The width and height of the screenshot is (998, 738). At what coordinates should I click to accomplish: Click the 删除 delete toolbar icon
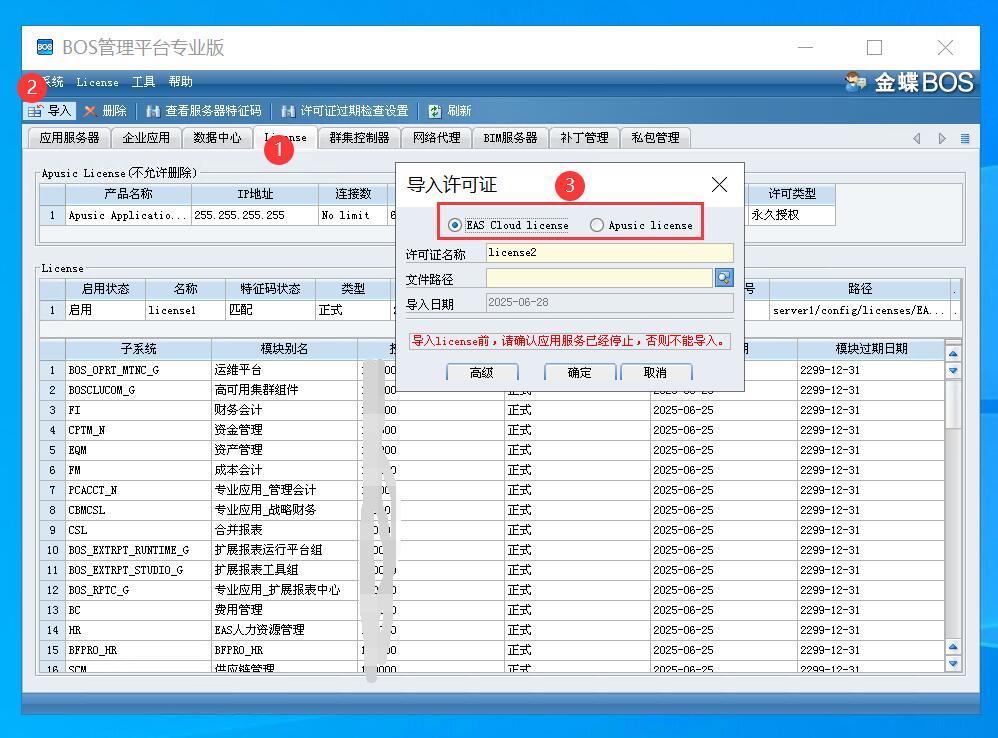point(90,111)
